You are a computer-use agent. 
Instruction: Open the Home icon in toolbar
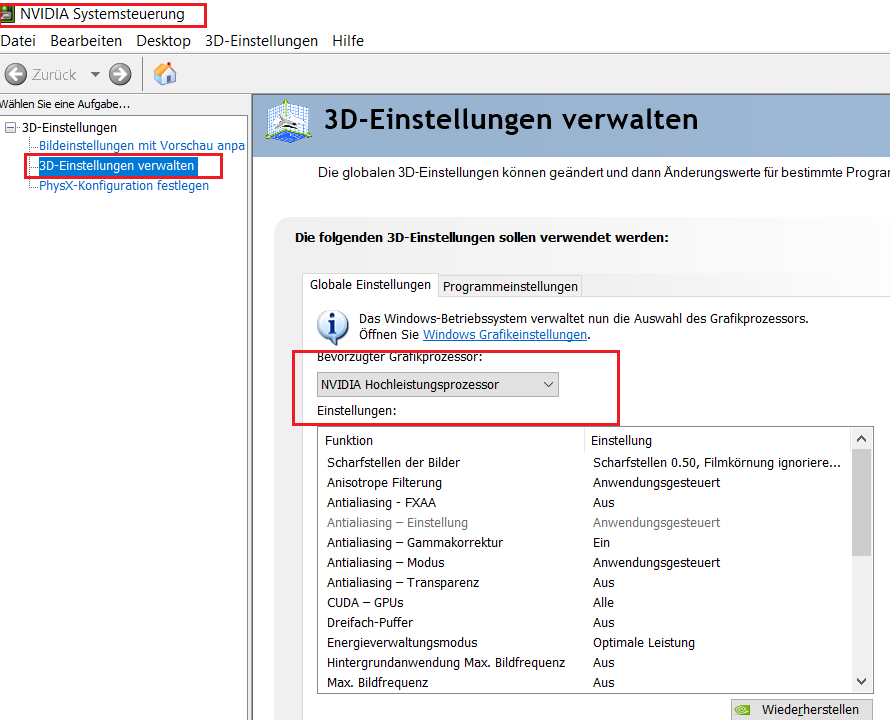[x=165, y=74]
